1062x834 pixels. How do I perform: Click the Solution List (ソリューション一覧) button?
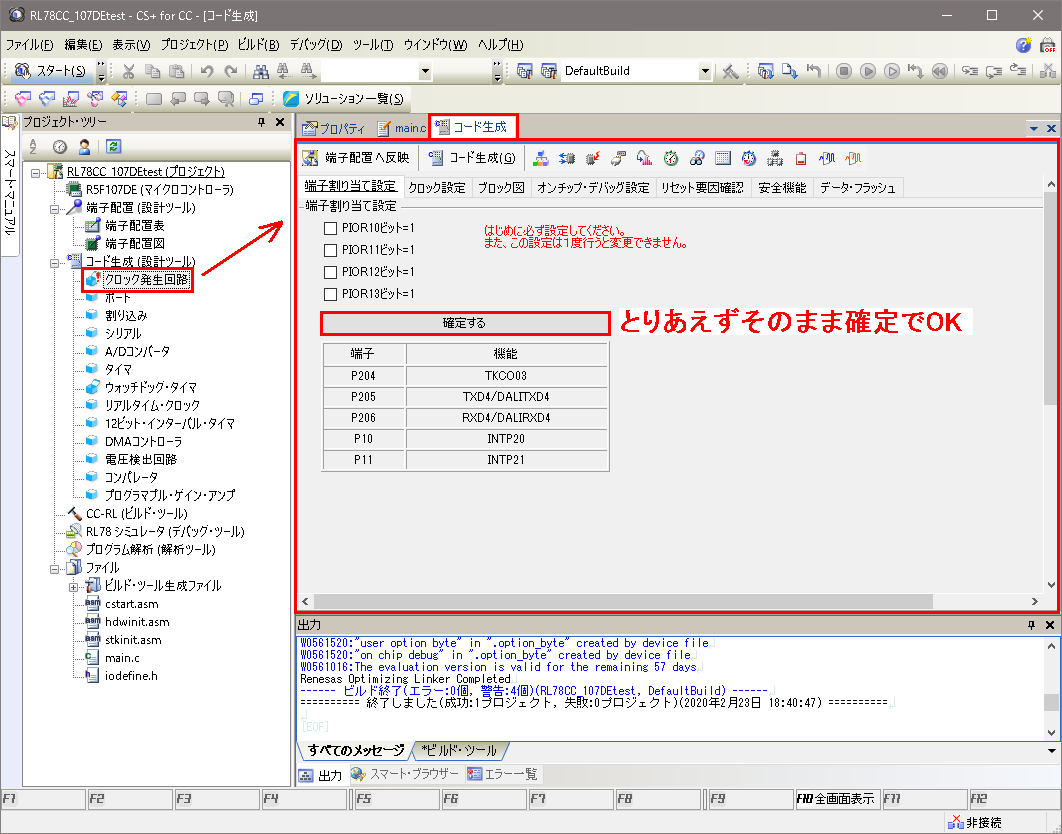344,99
